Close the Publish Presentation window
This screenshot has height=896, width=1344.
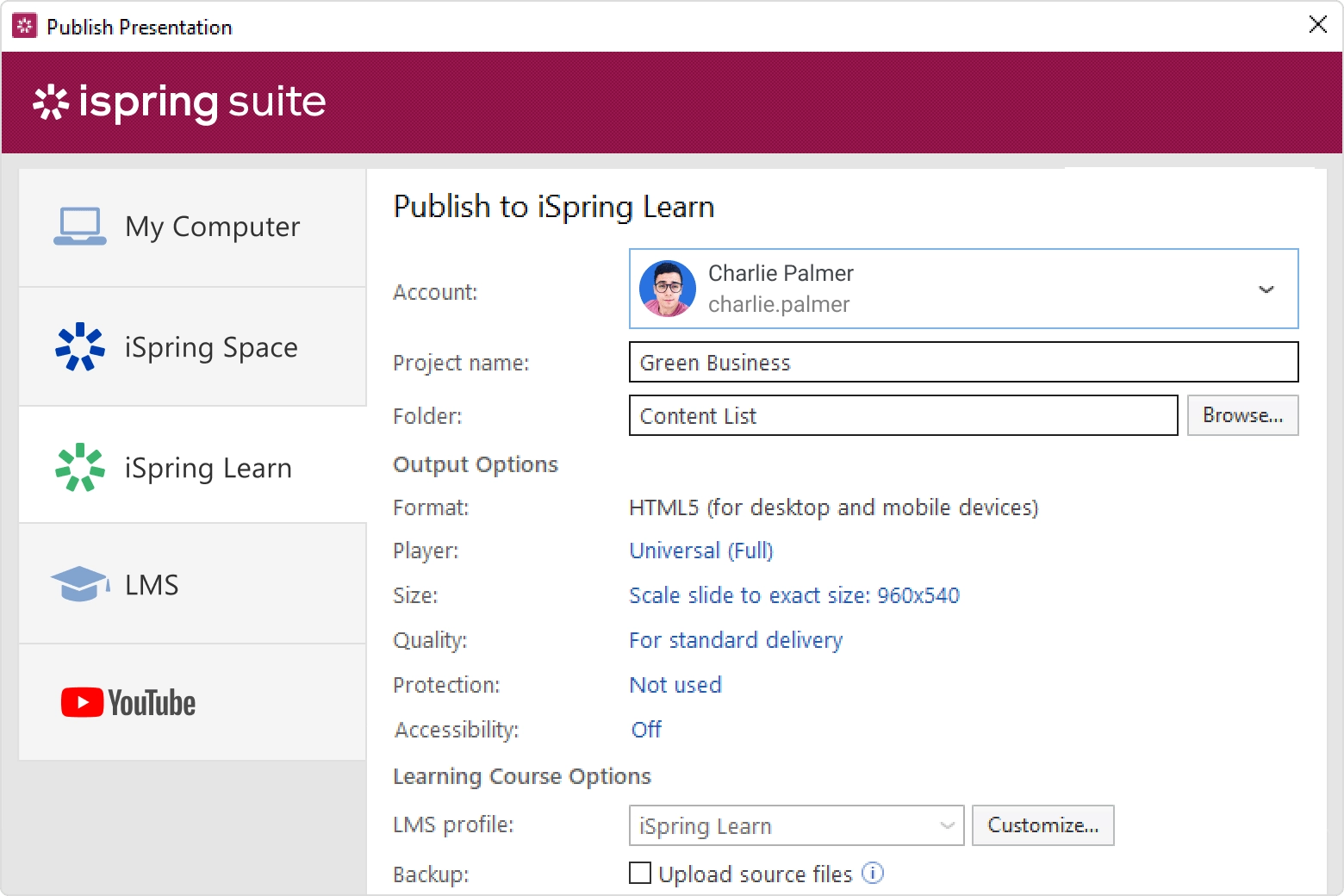[x=1317, y=24]
